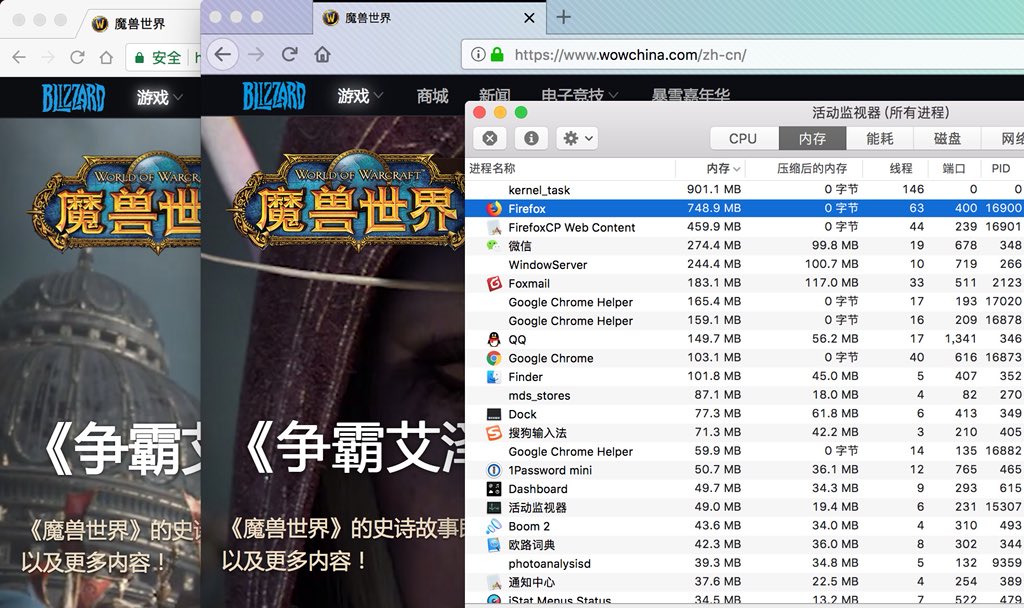Image resolution: width=1024 pixels, height=608 pixels.
Task: Close the 魔兽世界 tab in Firefox
Action: point(530,18)
